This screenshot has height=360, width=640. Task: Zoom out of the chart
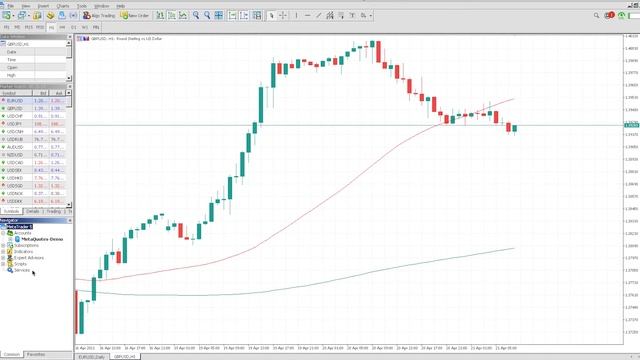[207, 16]
